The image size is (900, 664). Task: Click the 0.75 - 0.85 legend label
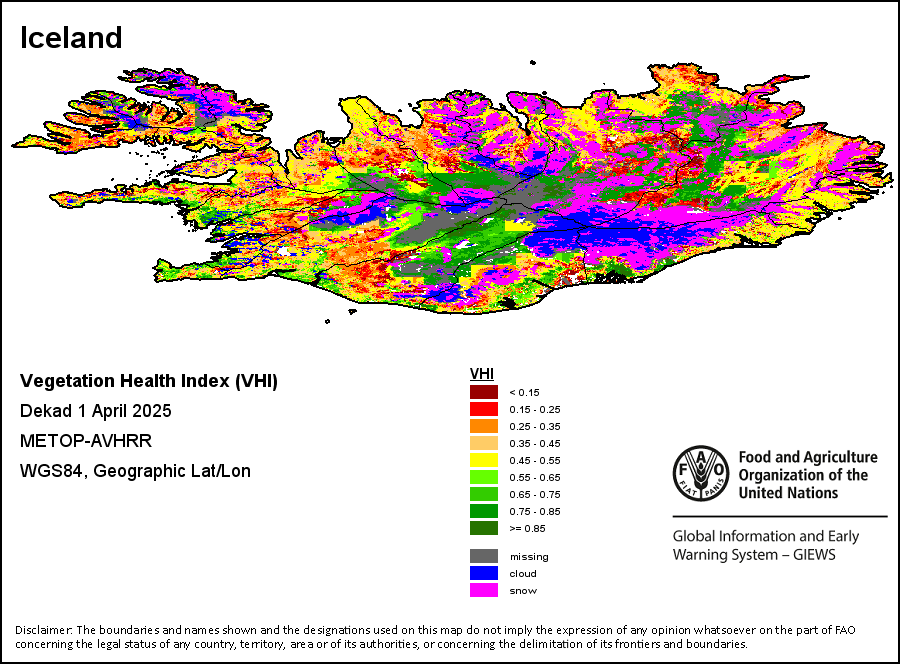tap(534, 511)
